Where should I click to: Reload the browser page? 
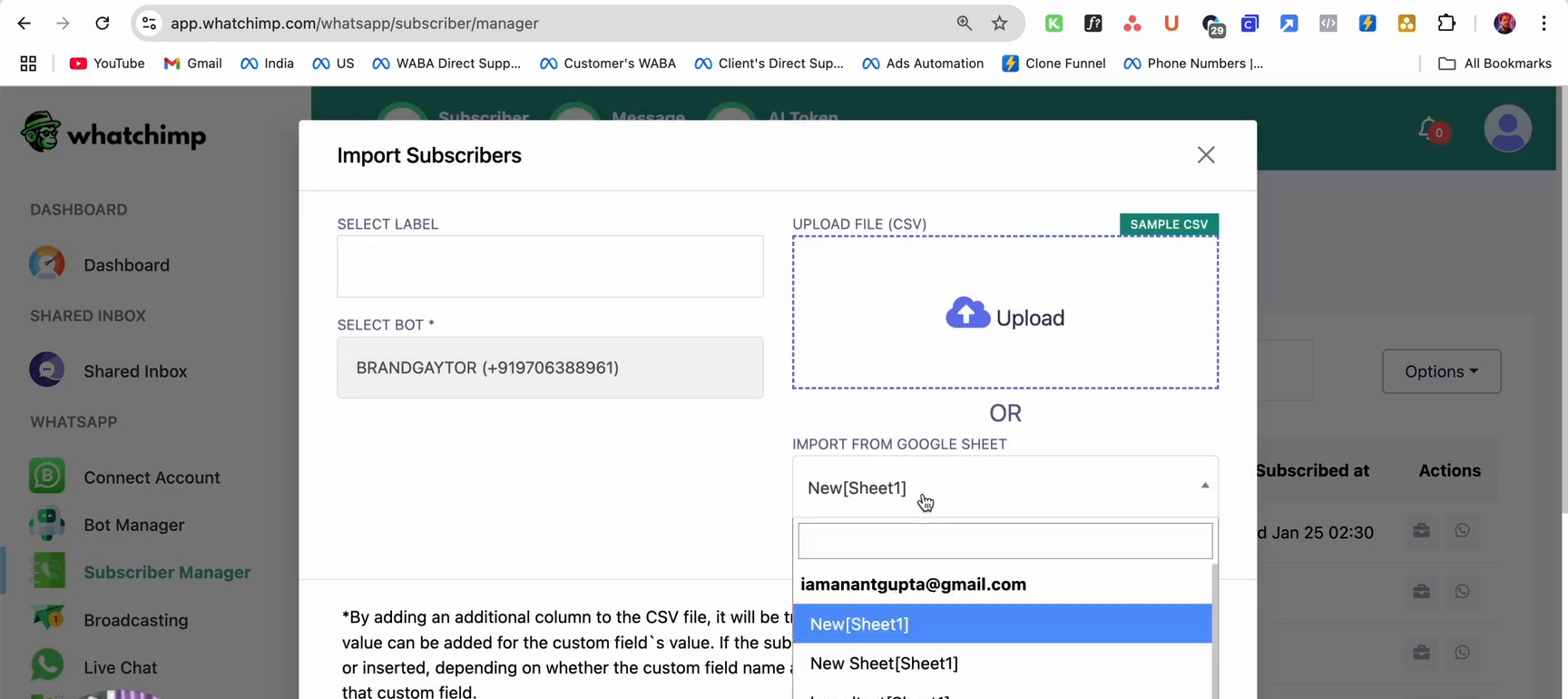pos(103,24)
